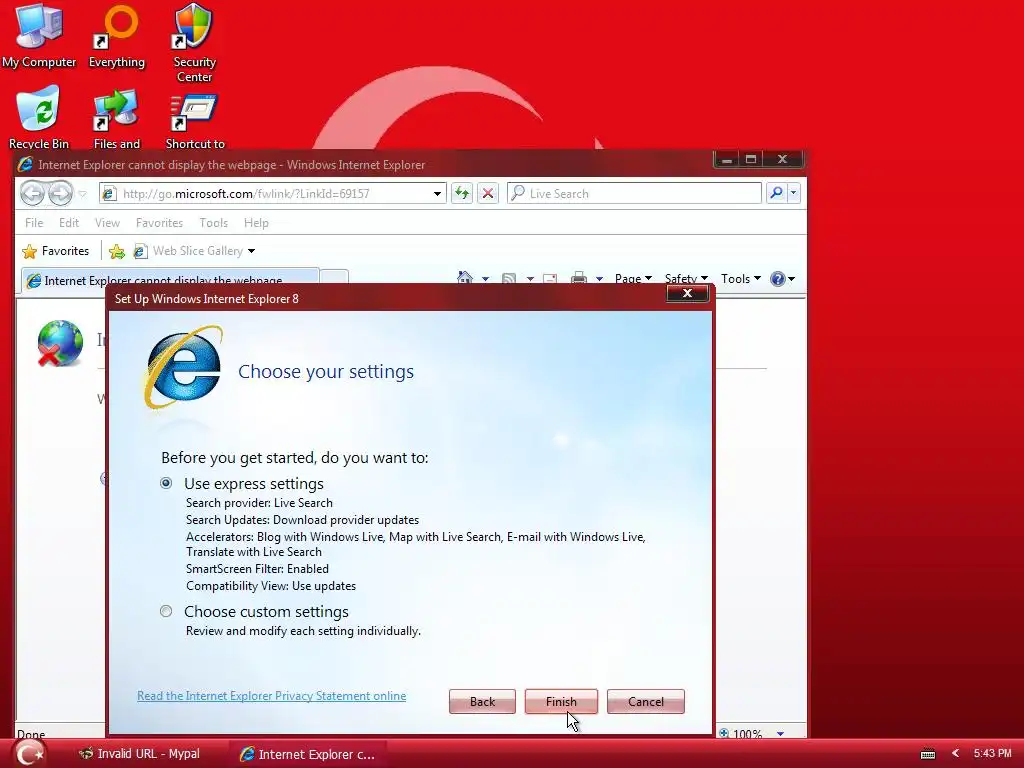Expand Web Slice Gallery dropdown
The height and width of the screenshot is (768, 1024).
coord(251,251)
